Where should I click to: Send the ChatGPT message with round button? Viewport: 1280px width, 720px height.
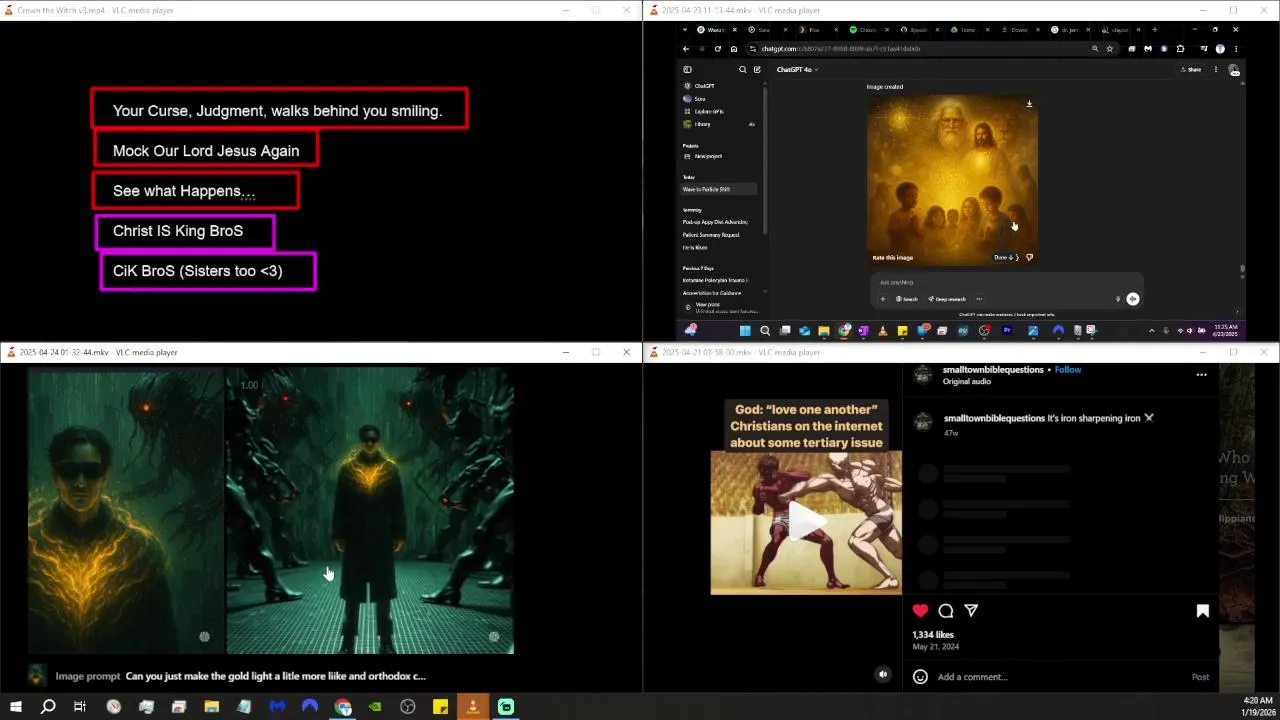(x=1133, y=299)
